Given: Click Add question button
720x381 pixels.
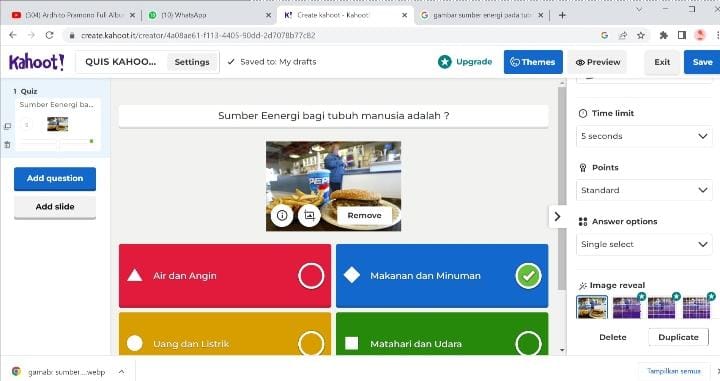Looking at the screenshot, I should point(55,179).
